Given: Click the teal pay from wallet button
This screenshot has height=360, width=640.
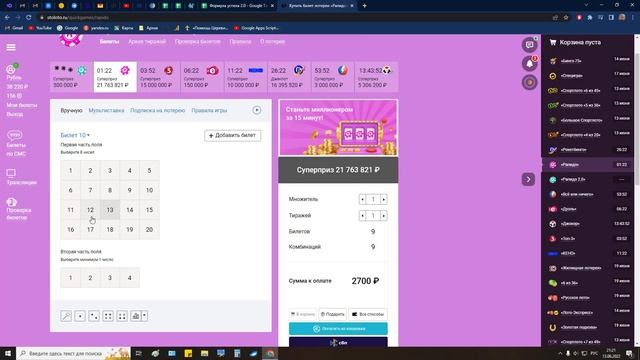Looking at the screenshot, I should pyautogui.click(x=338, y=329).
